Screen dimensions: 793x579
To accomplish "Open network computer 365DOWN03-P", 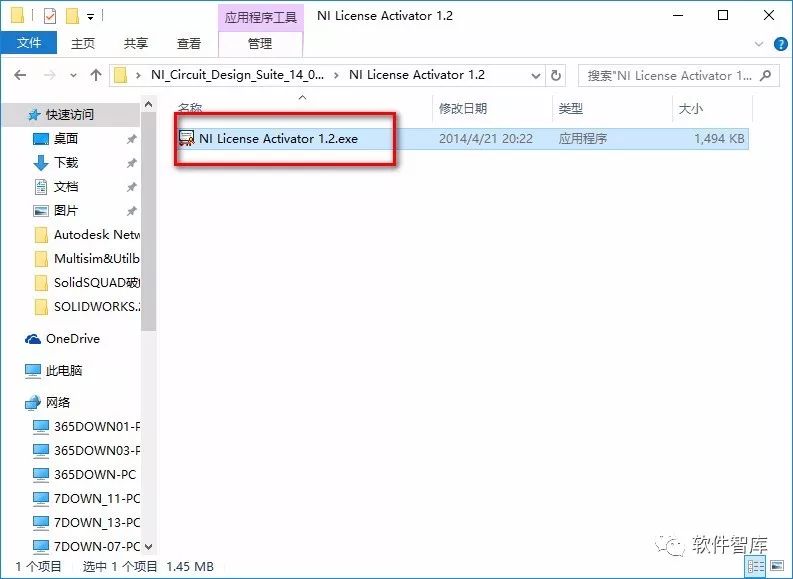I will pyautogui.click(x=96, y=450).
